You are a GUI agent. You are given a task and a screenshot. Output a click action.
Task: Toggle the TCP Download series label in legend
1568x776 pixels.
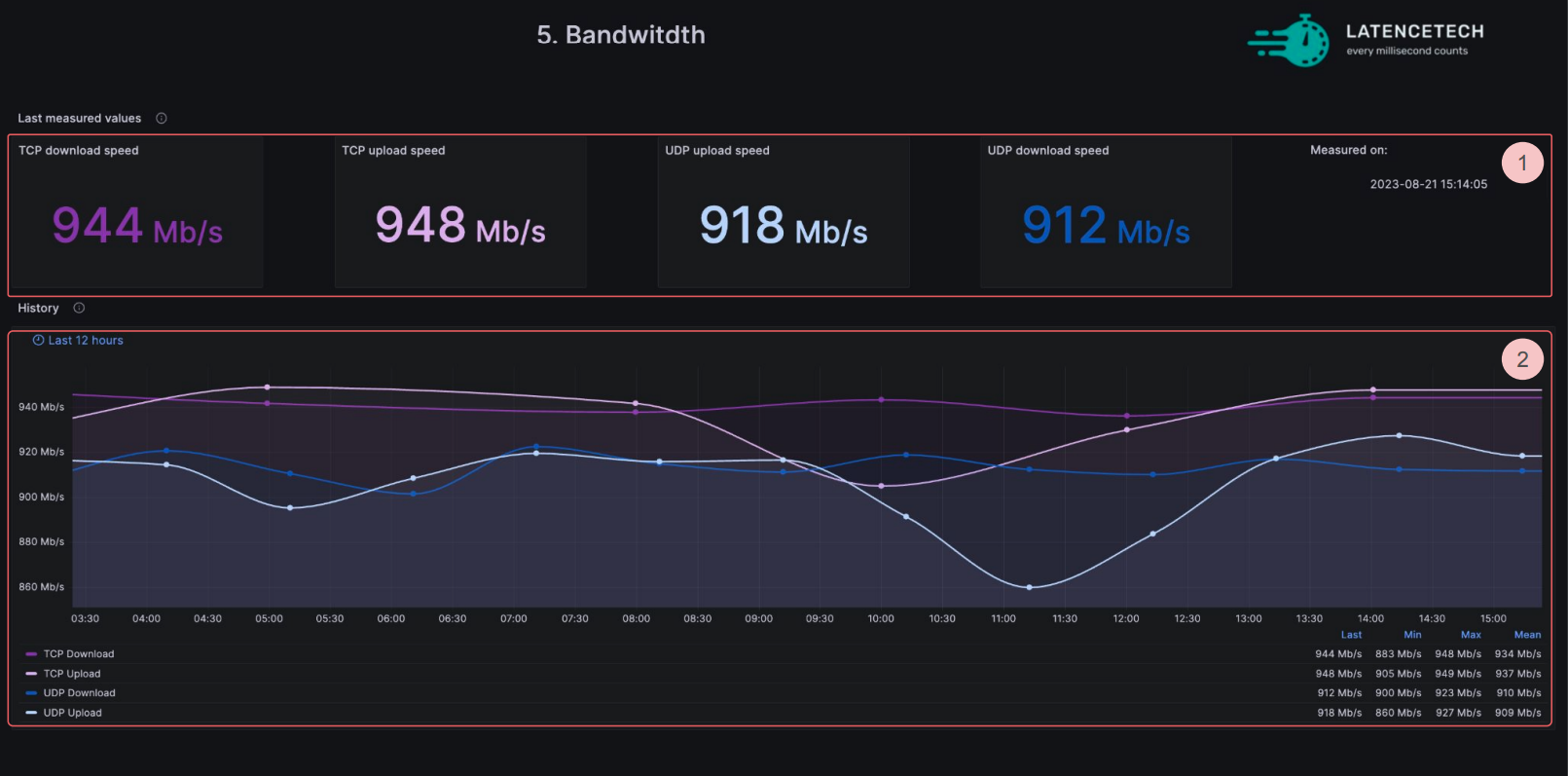pos(79,654)
